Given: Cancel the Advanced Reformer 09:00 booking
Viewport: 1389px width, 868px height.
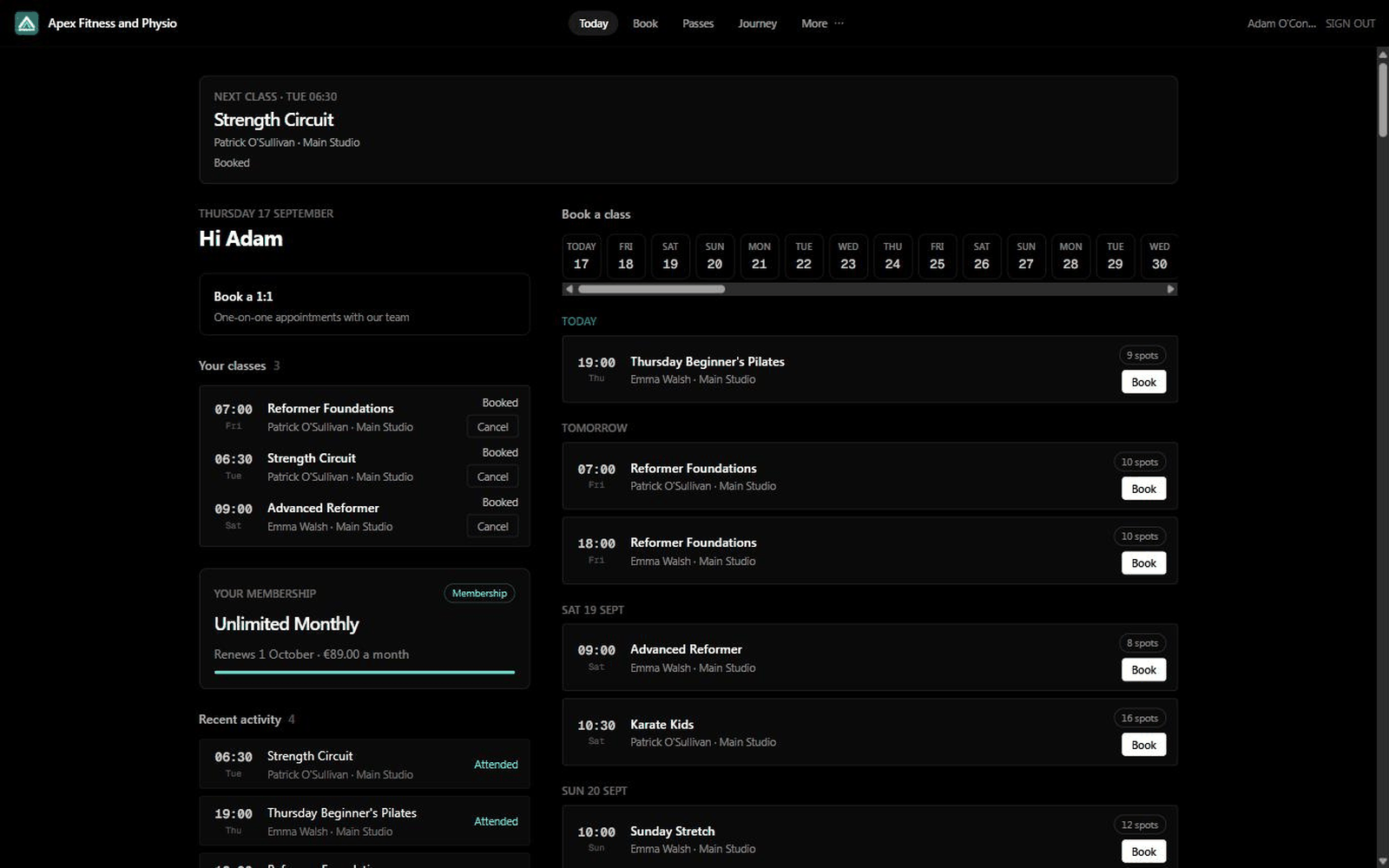Looking at the screenshot, I should [492, 527].
